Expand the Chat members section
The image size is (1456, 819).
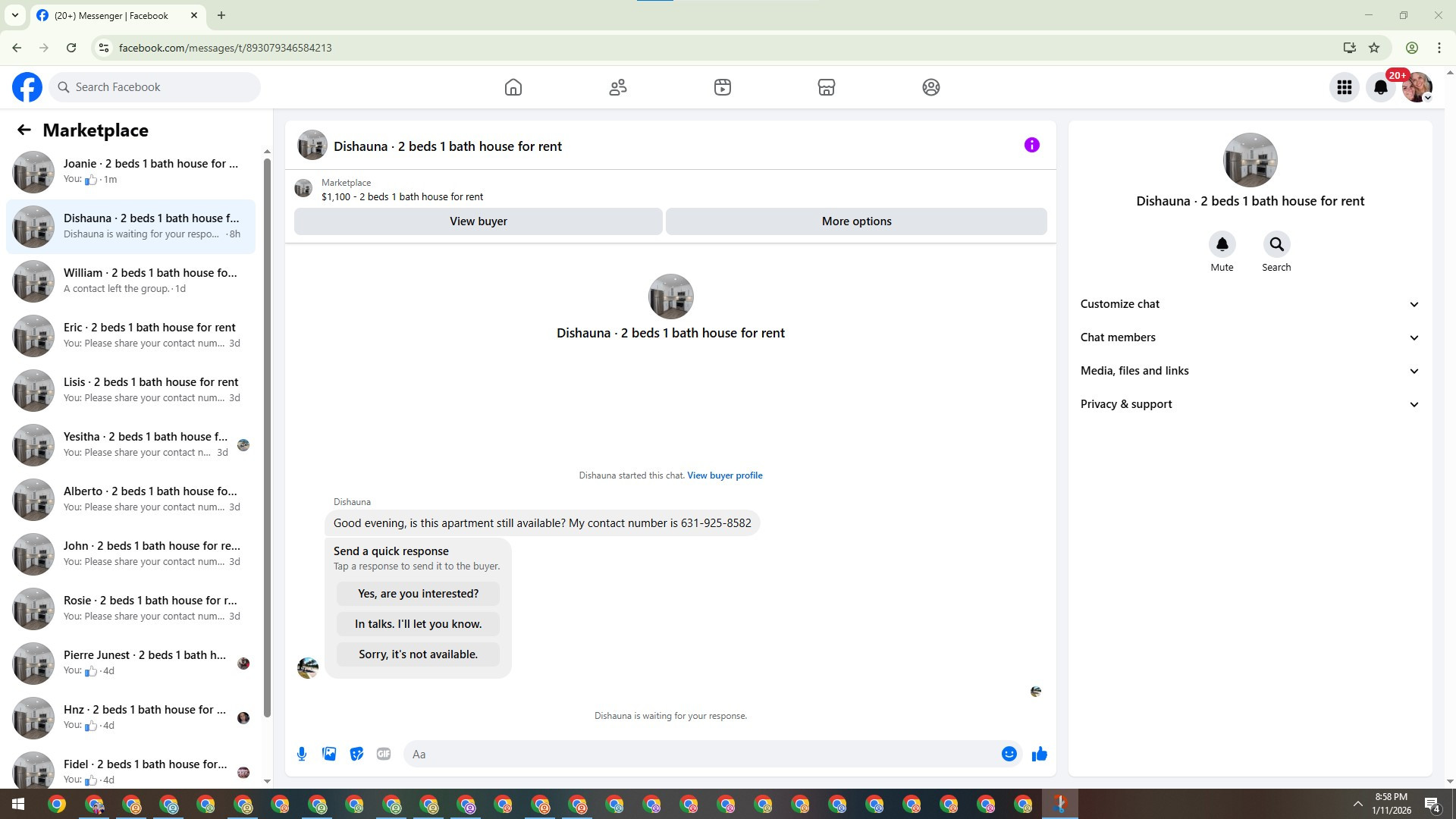1250,337
